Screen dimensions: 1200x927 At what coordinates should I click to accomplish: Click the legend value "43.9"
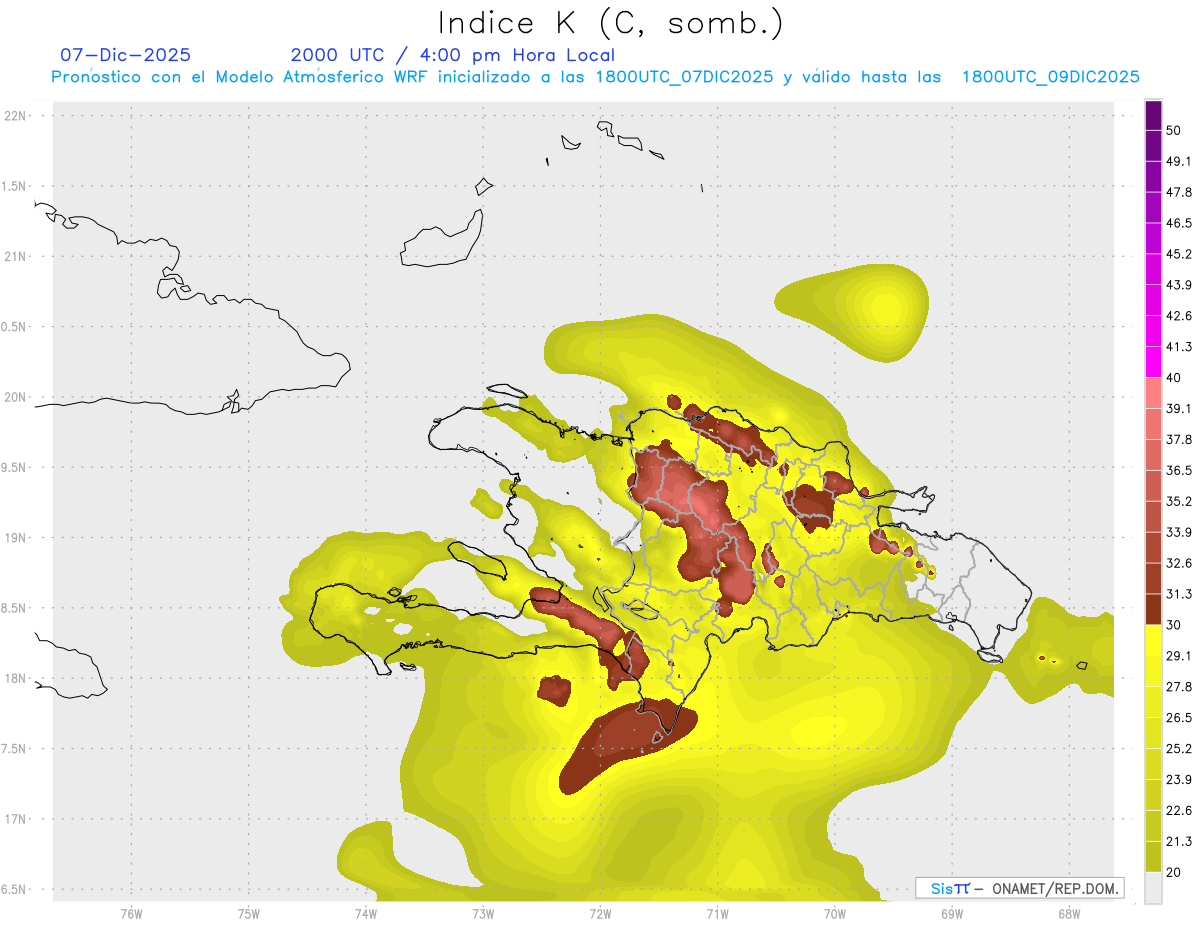tap(1179, 286)
